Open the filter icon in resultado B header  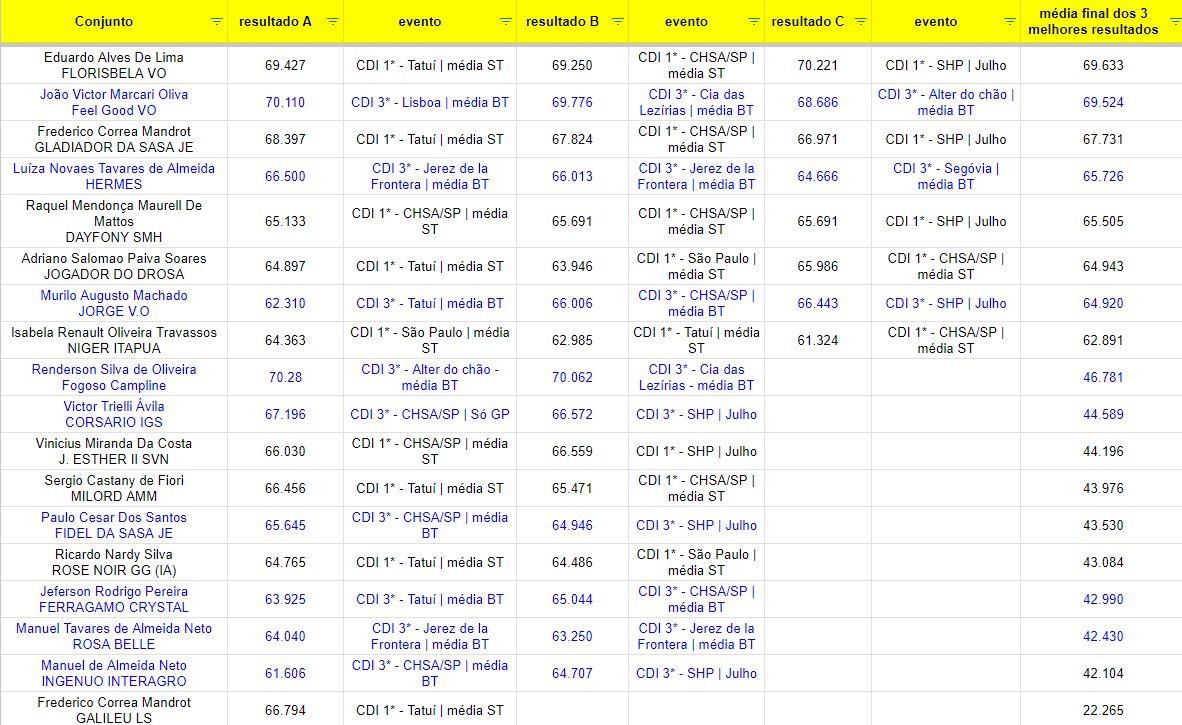(618, 21)
